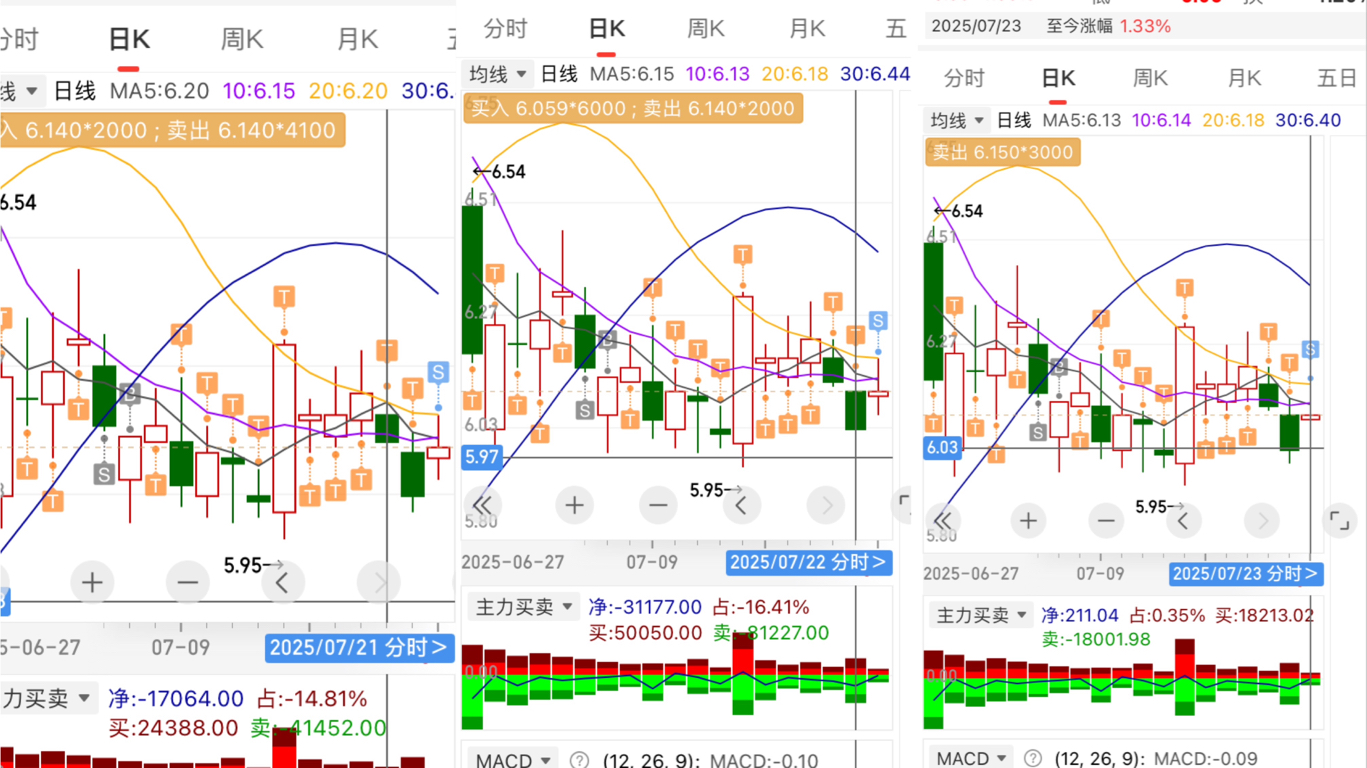Expand 2025/07/23 chart to fullscreen
Image resolution: width=1367 pixels, height=768 pixels.
[1338, 520]
